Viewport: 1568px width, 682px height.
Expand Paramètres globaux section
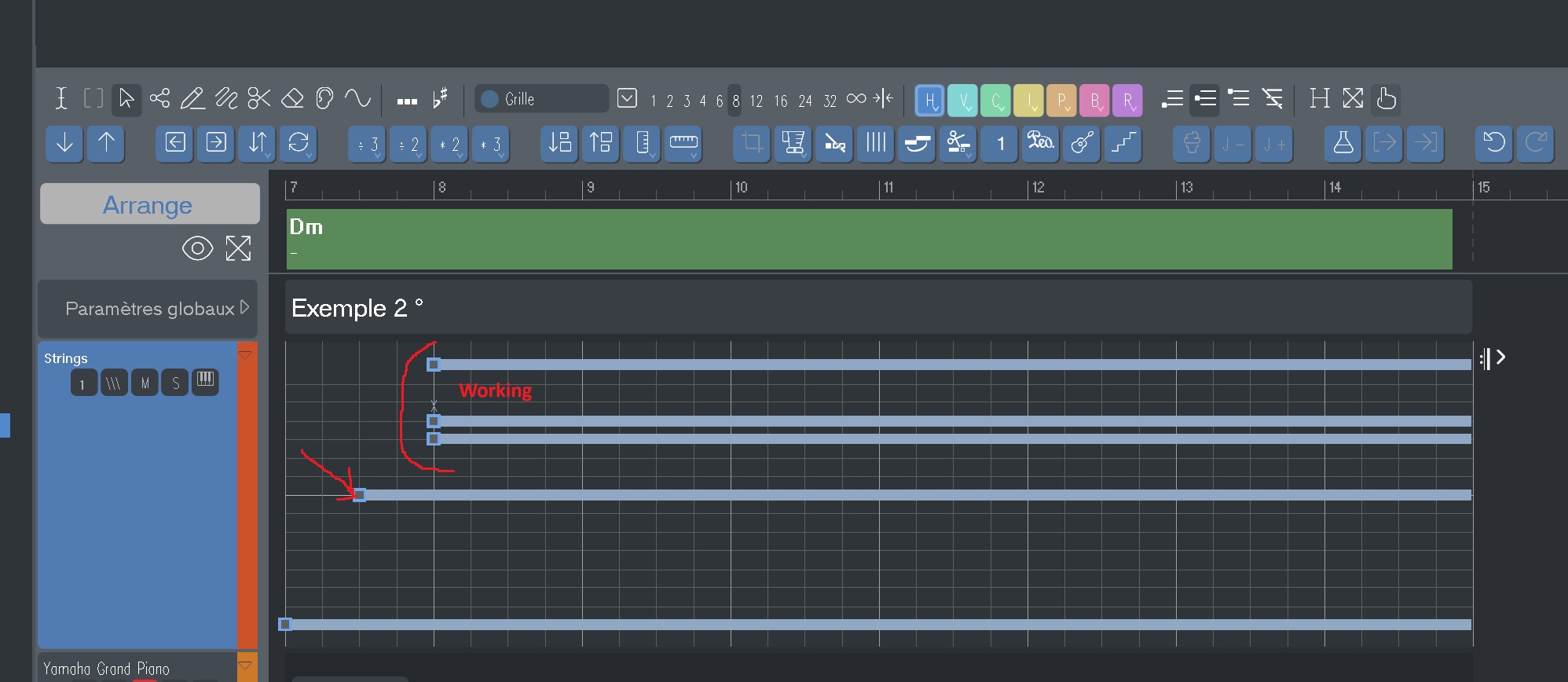(x=244, y=308)
